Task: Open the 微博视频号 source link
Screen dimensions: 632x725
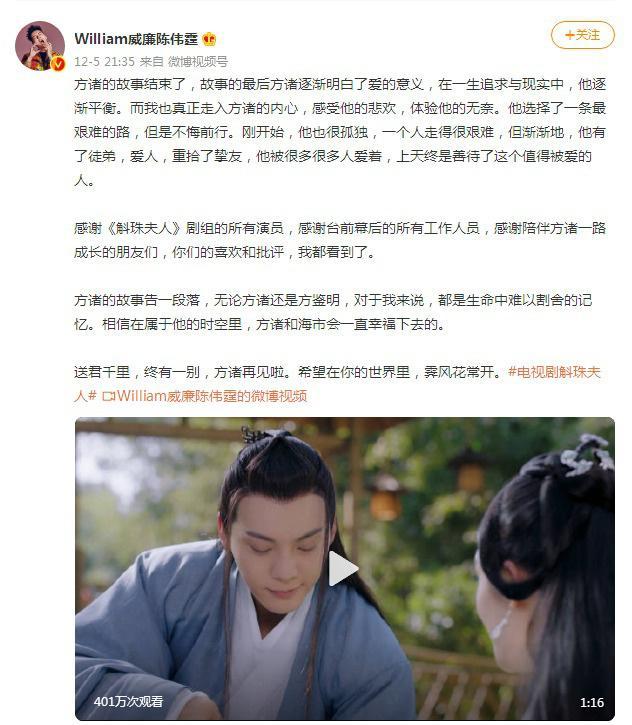Action: (197, 61)
